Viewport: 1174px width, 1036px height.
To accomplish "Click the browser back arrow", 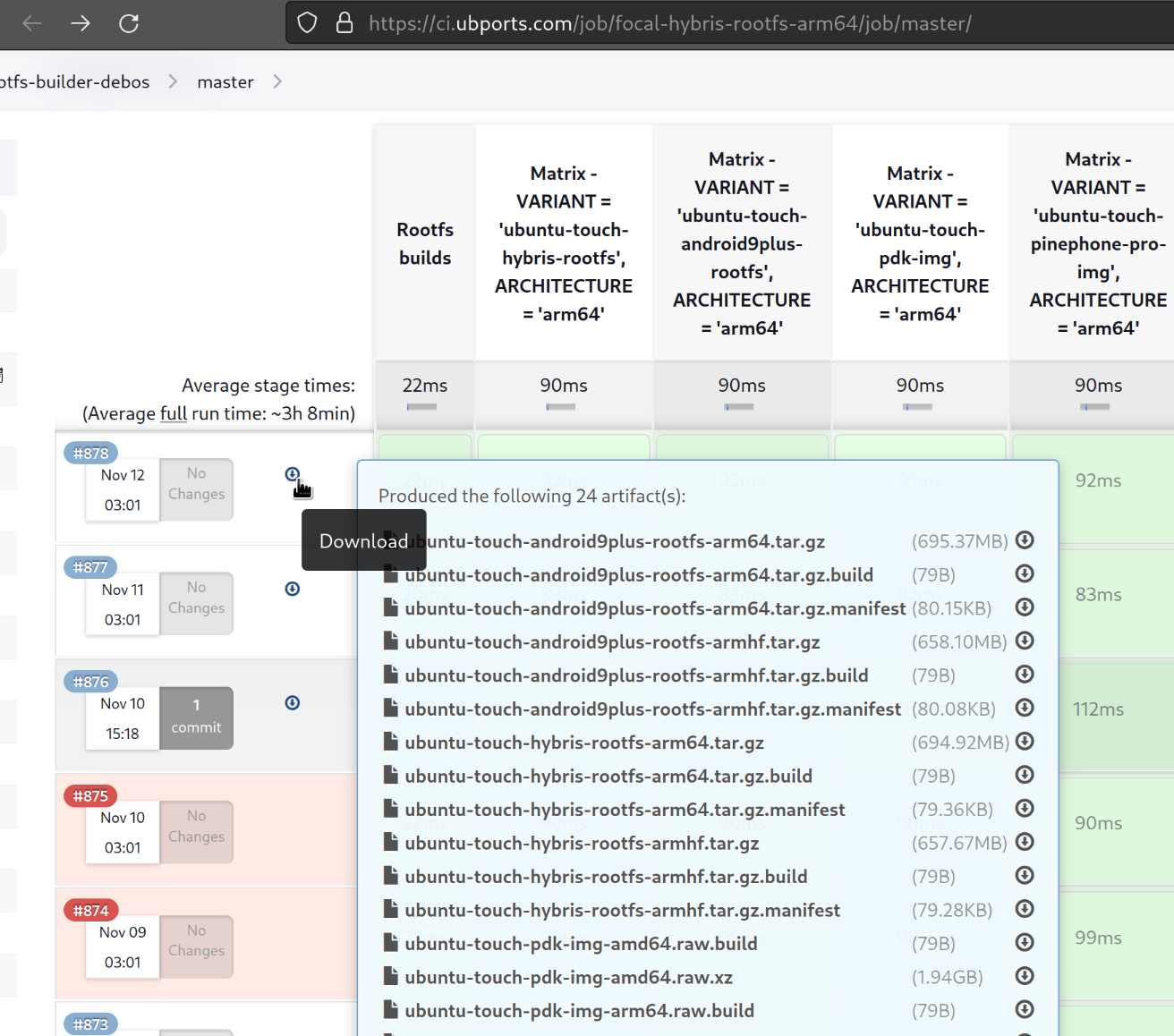I will point(32,23).
